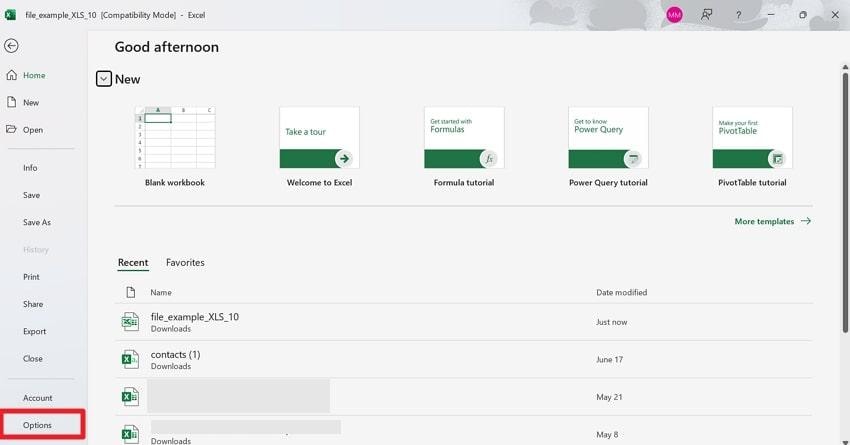850x445 pixels.
Task: Open file_example_XLS_10 from recent list
Action: click(464, 322)
